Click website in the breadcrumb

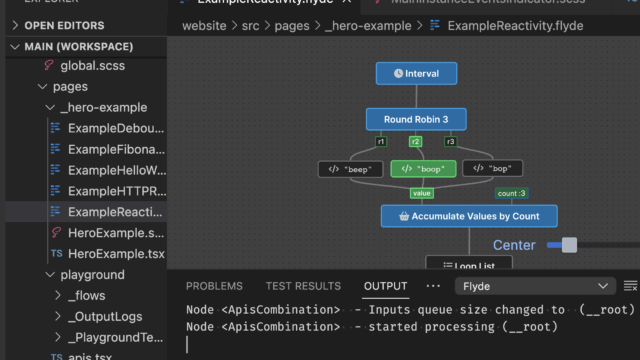point(204,26)
